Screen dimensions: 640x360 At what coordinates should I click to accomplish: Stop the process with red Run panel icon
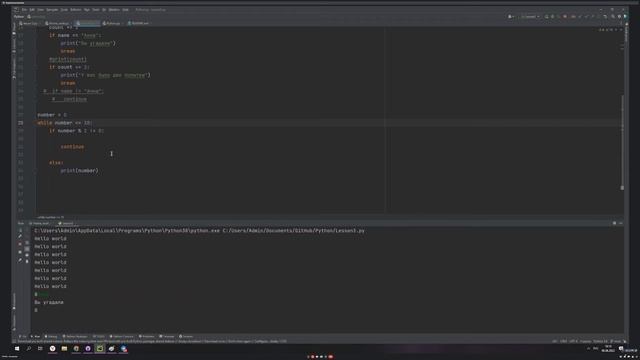pyautogui.click(x=20, y=244)
